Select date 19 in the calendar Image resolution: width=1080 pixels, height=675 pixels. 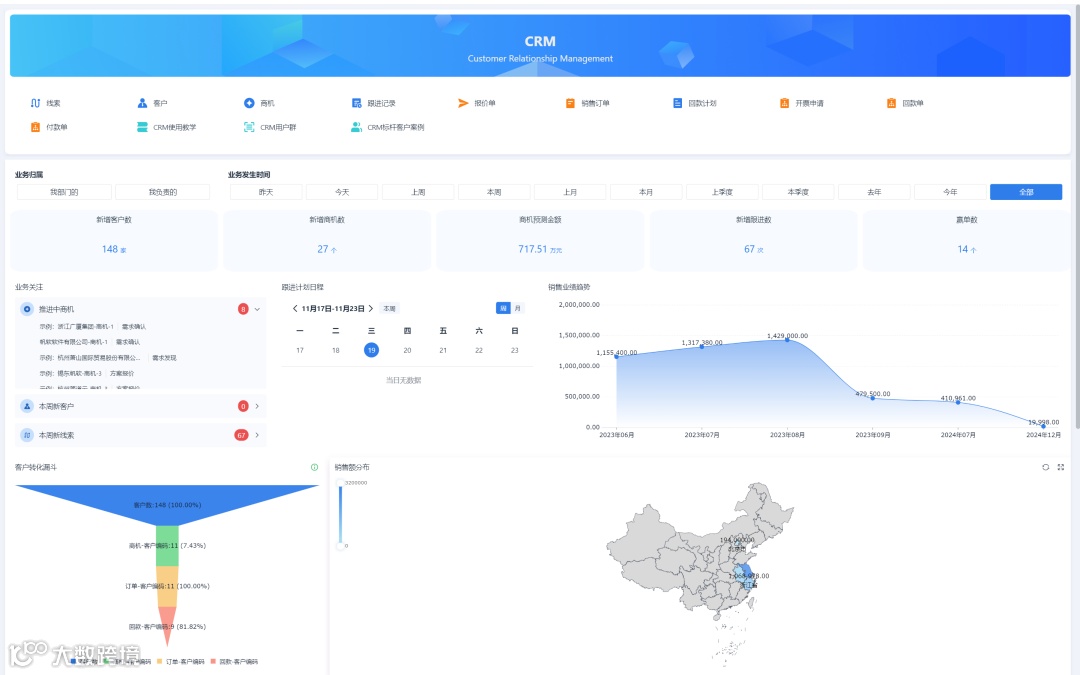pos(371,350)
